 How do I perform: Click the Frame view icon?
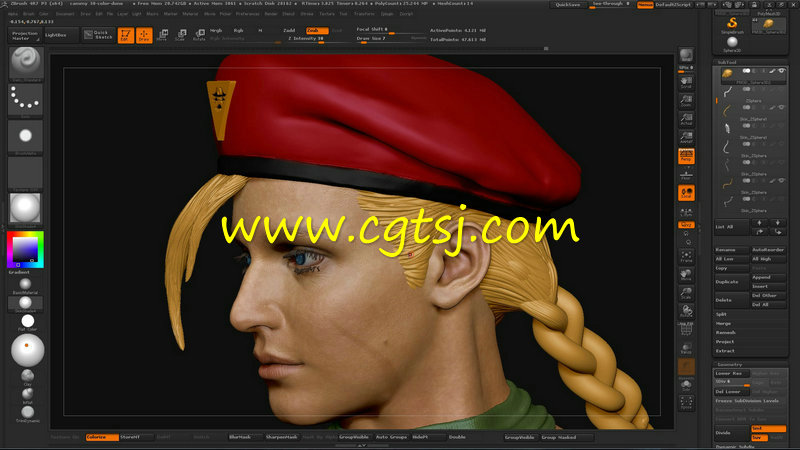coord(686,256)
